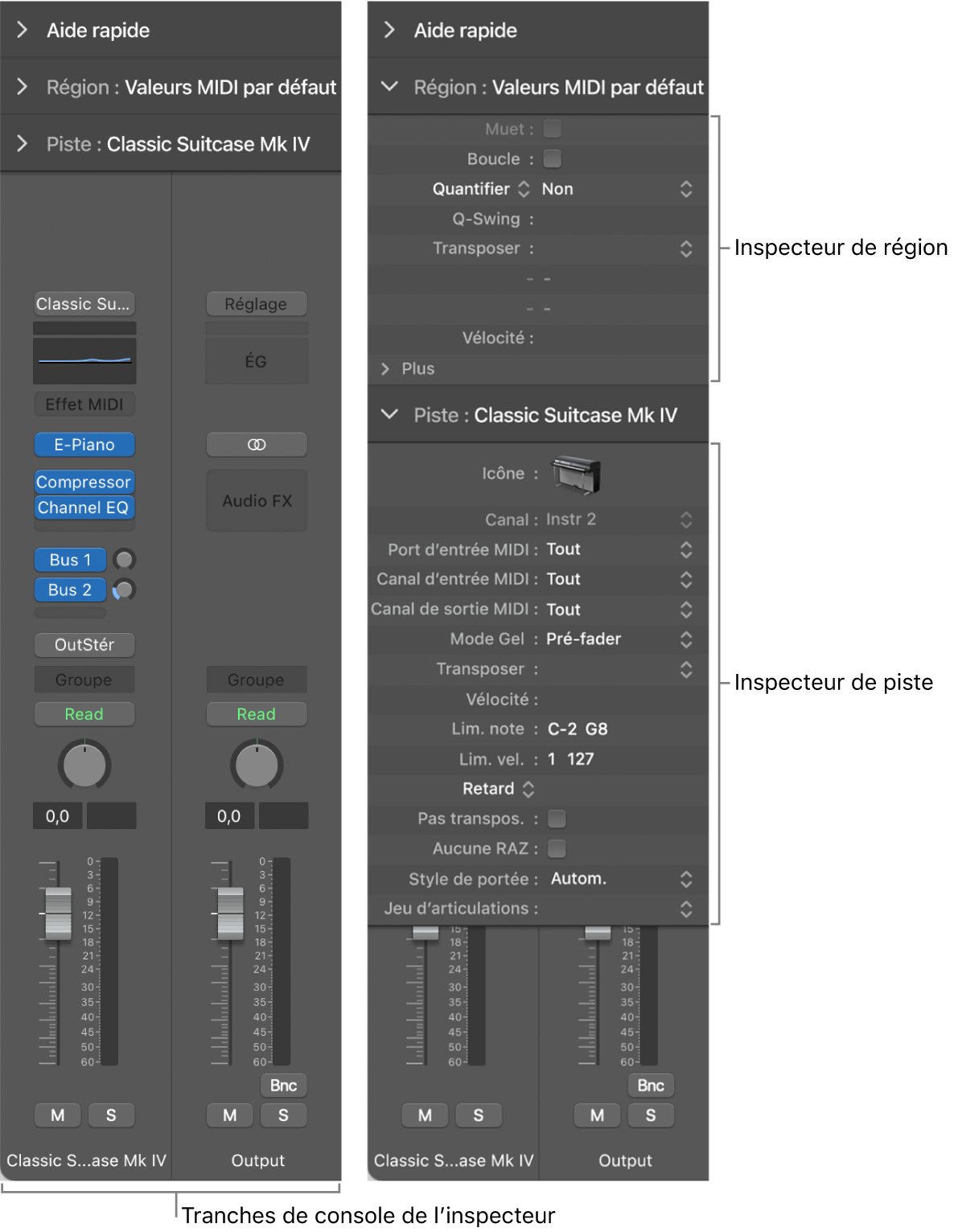The height and width of the screenshot is (1232, 954).
Task: Open the channel EQ thumbnail display
Action: click(x=84, y=360)
